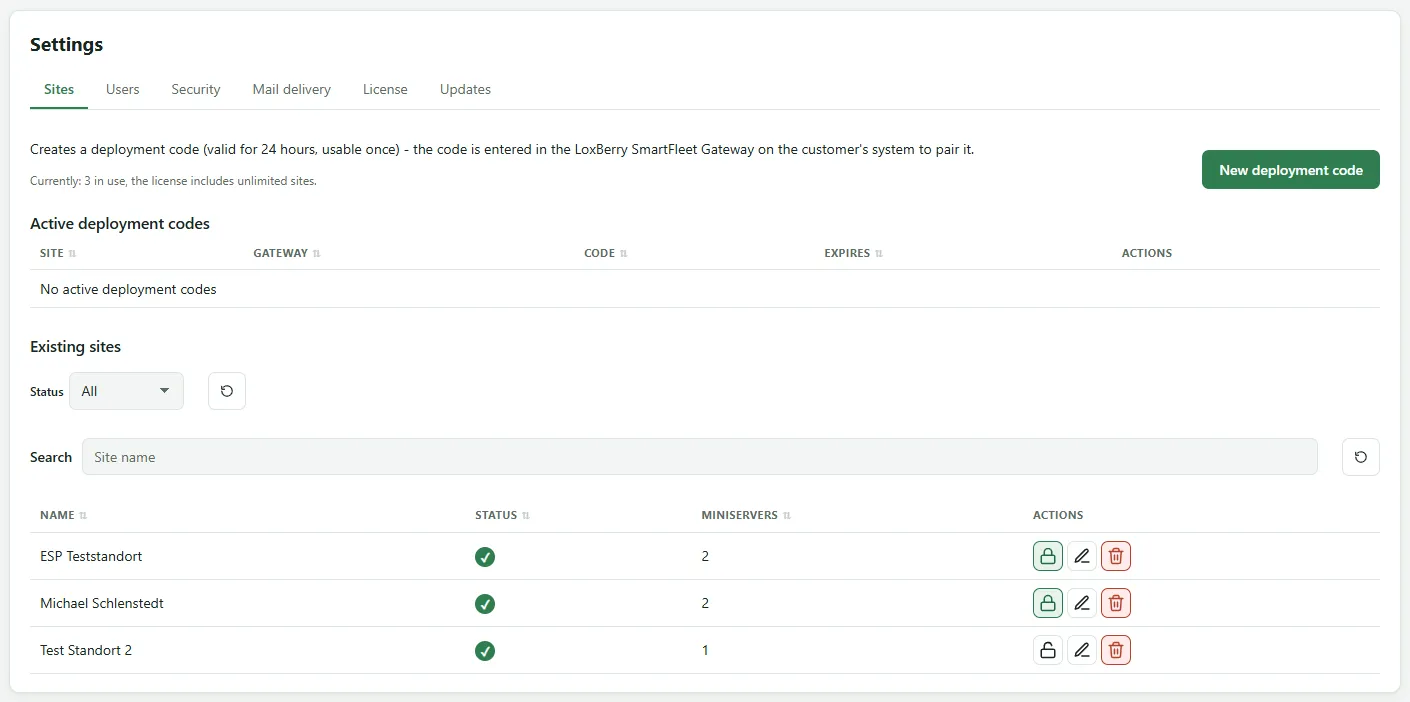Delete the Michael Schlenstedt site
The image size is (1410, 702).
point(1116,603)
